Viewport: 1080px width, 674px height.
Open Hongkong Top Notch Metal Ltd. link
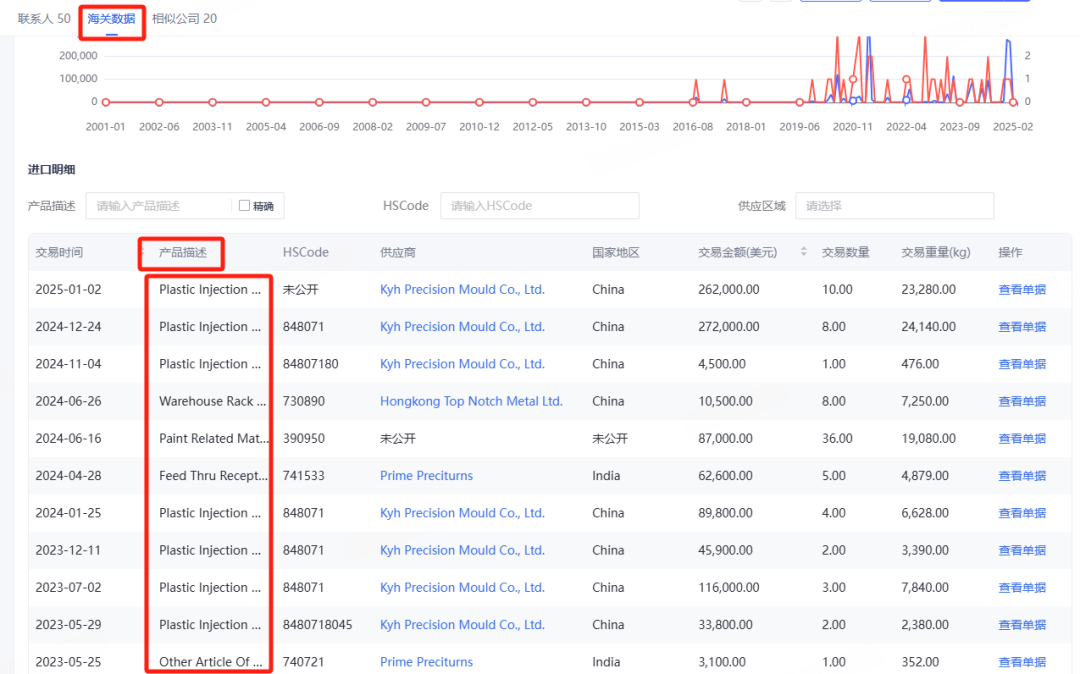point(471,401)
